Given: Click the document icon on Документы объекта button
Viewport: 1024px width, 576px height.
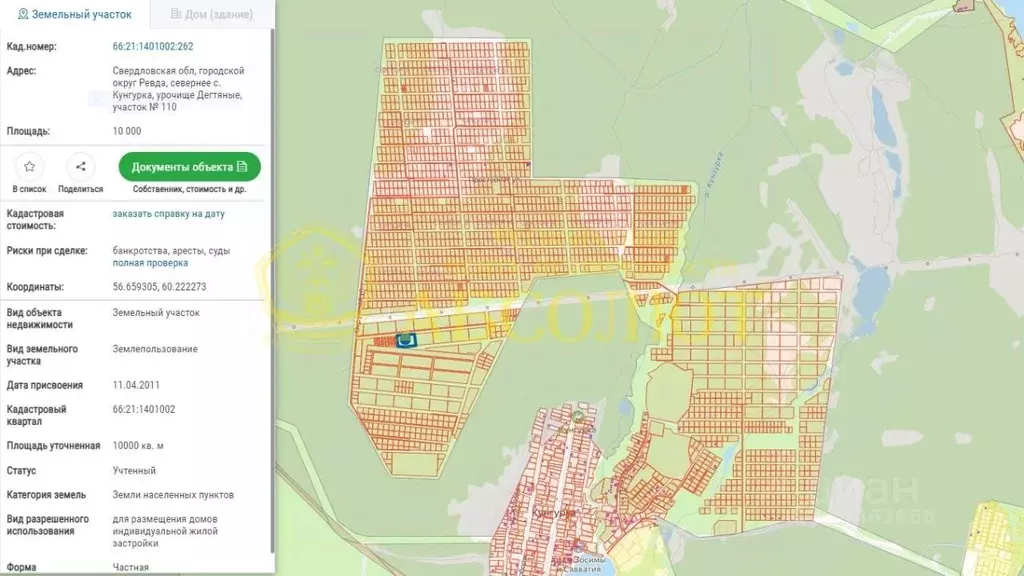Looking at the screenshot, I should pos(242,167).
